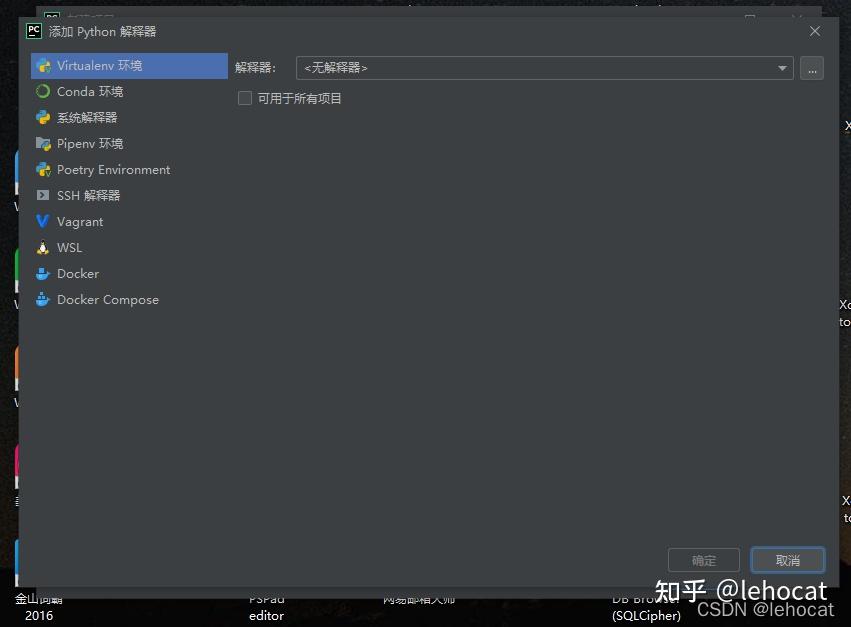Click the Conda green ring icon
The image size is (851, 627).
click(x=43, y=91)
